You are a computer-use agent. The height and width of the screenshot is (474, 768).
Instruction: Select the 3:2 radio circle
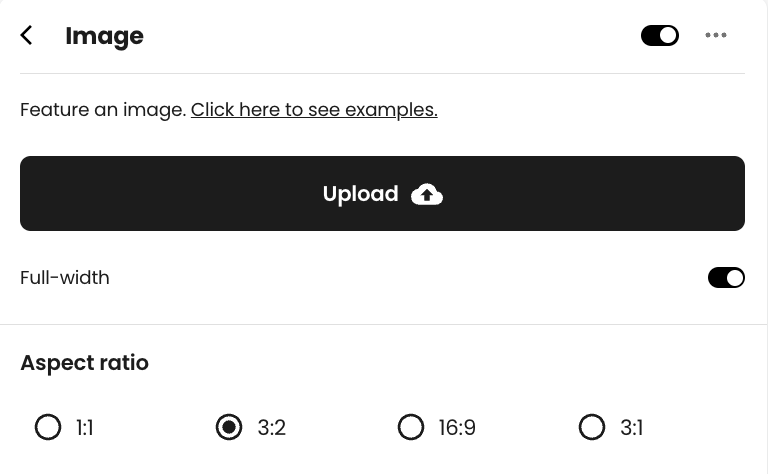click(229, 427)
